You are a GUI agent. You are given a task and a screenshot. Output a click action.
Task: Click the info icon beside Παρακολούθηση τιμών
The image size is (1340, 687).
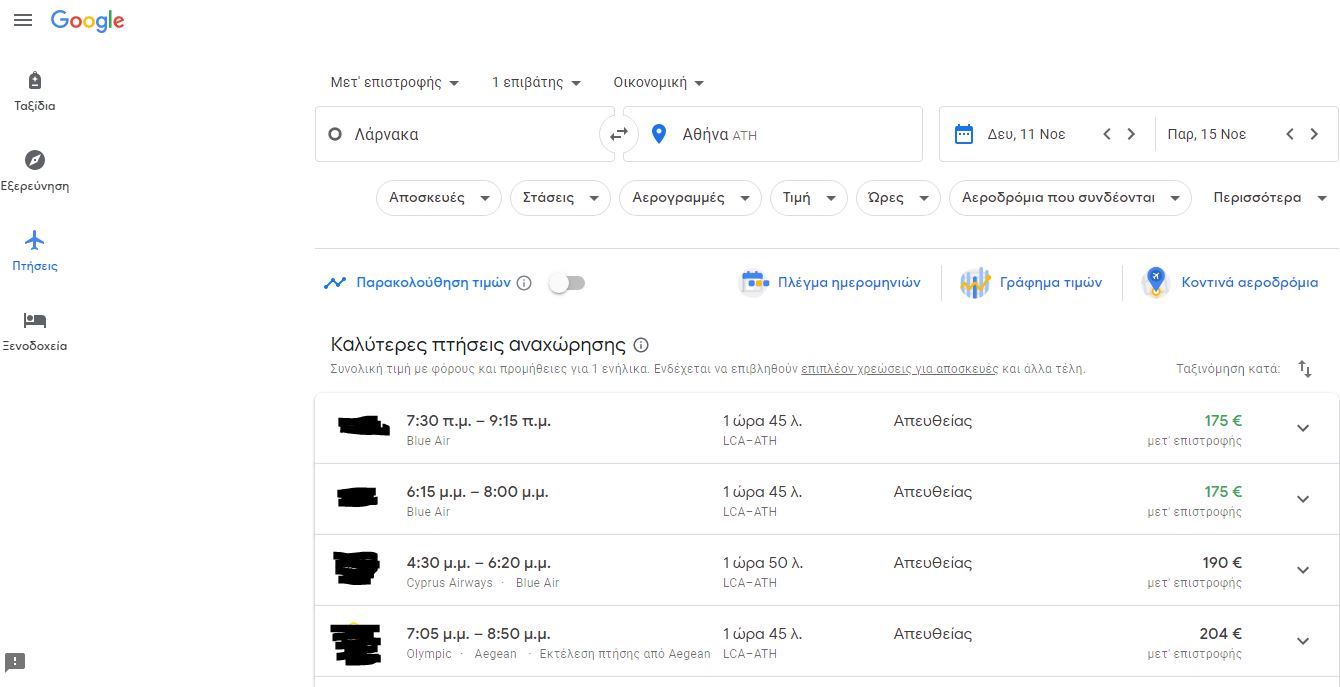[x=524, y=283]
